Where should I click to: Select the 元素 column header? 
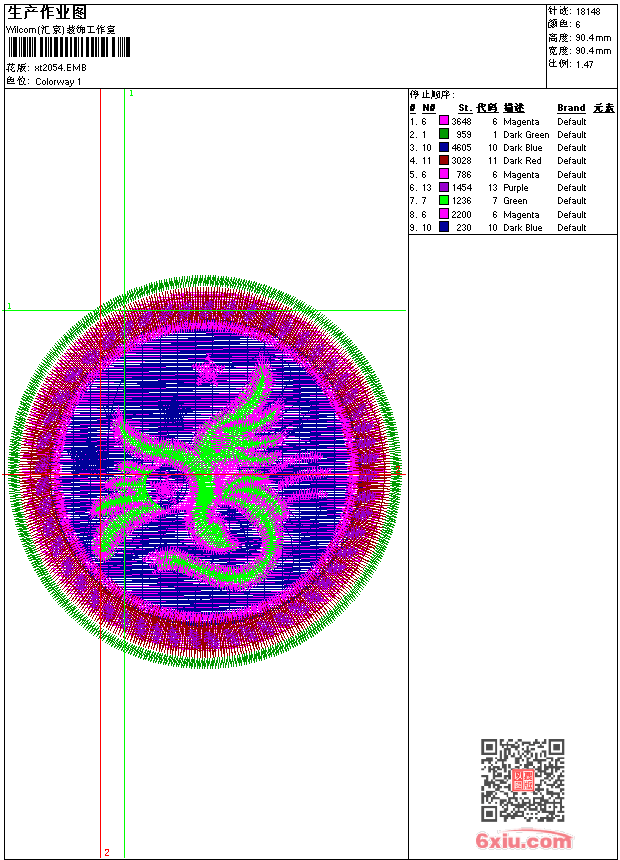(604, 108)
